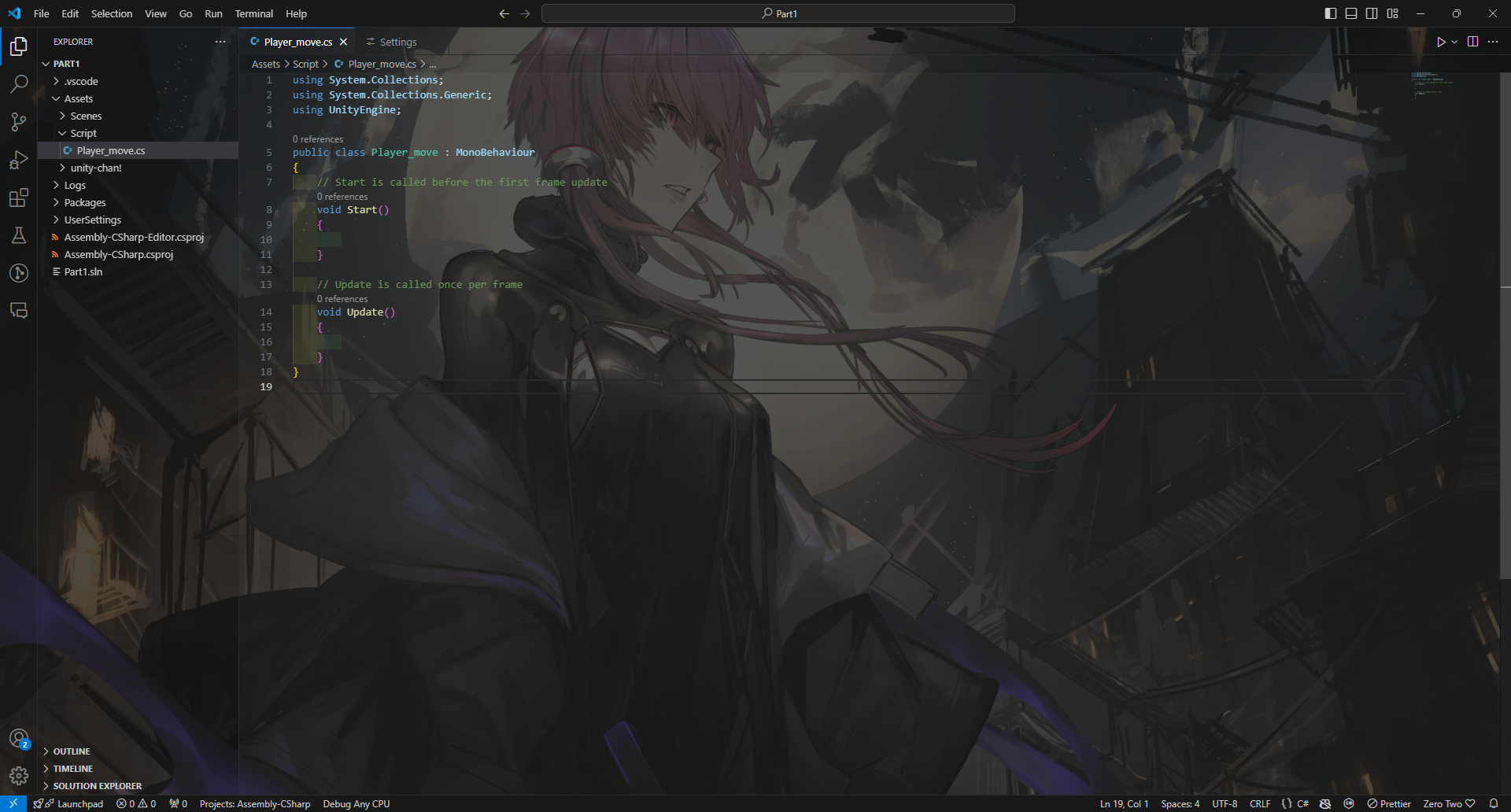
Task: Open editor More Actions ellipsis
Action: pos(1493,42)
